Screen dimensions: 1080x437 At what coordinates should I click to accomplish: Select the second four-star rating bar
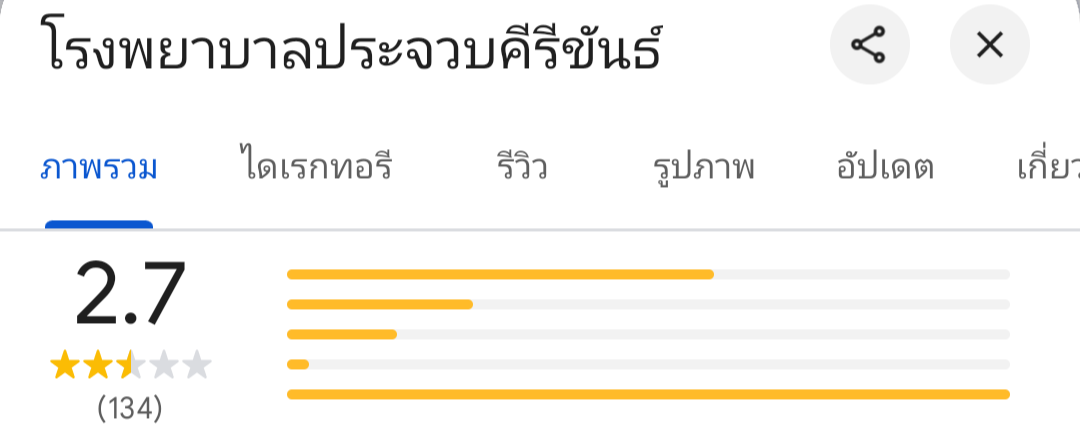pyautogui.click(x=648, y=304)
